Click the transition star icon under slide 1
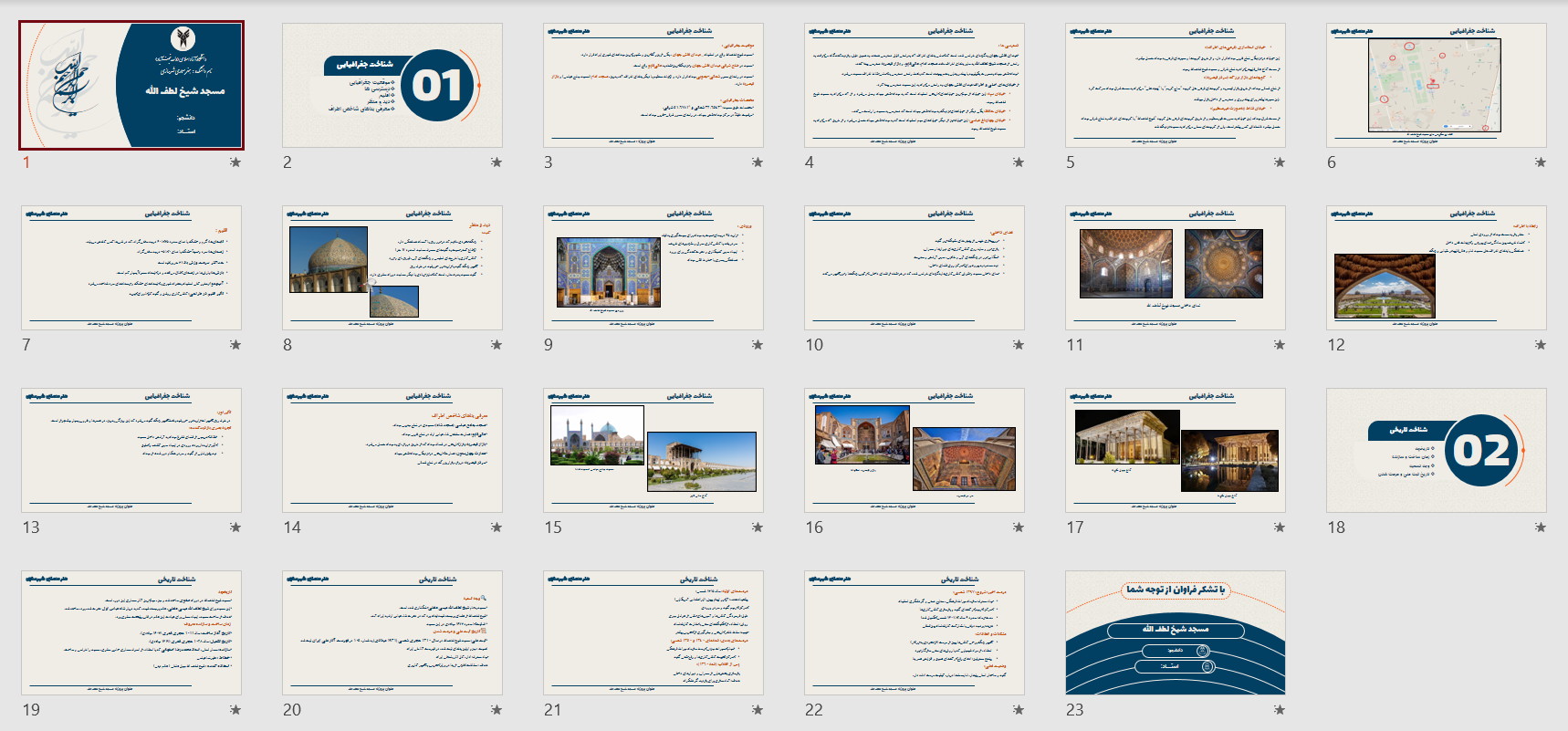Viewport: 1568px width, 731px height. click(235, 162)
